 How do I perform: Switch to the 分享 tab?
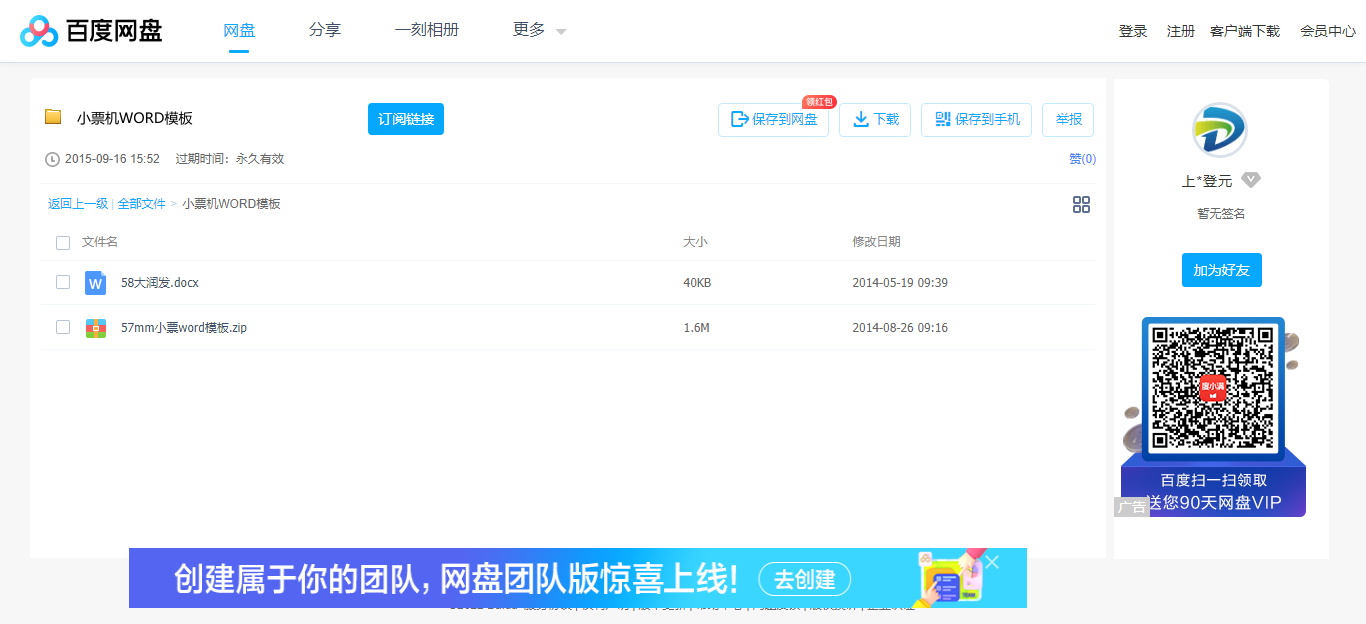325,30
